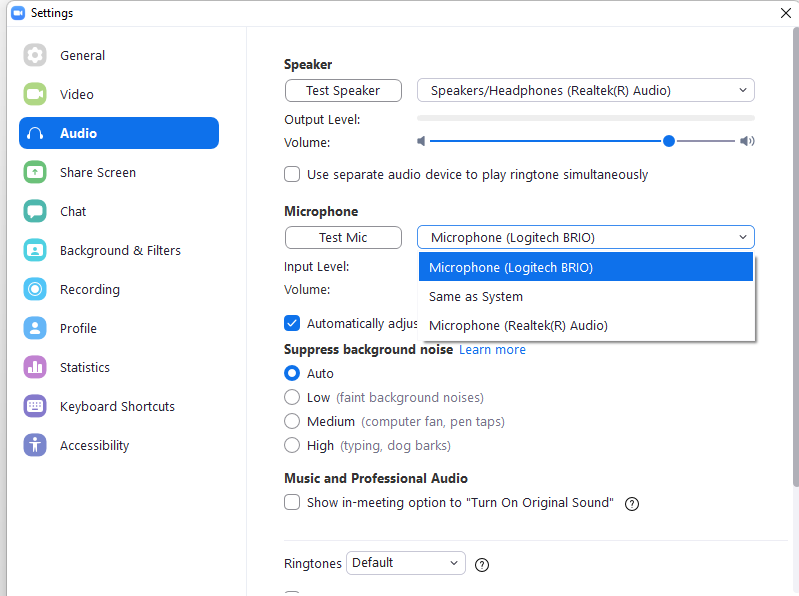Click the speaker Volume slider handle
Screen dimensions: 799x596
[669, 141]
